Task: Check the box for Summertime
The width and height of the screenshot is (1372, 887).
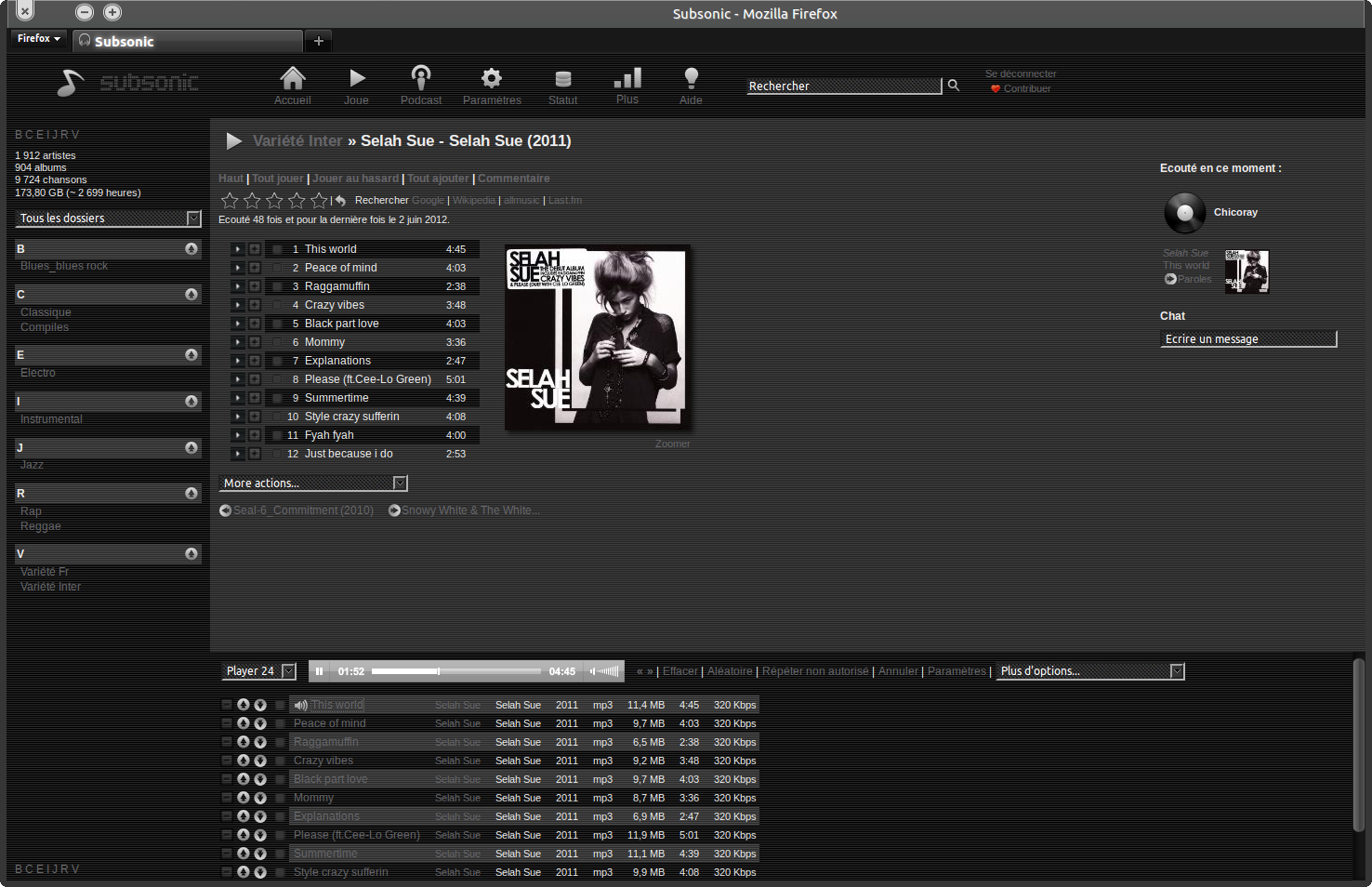Action: tap(277, 398)
